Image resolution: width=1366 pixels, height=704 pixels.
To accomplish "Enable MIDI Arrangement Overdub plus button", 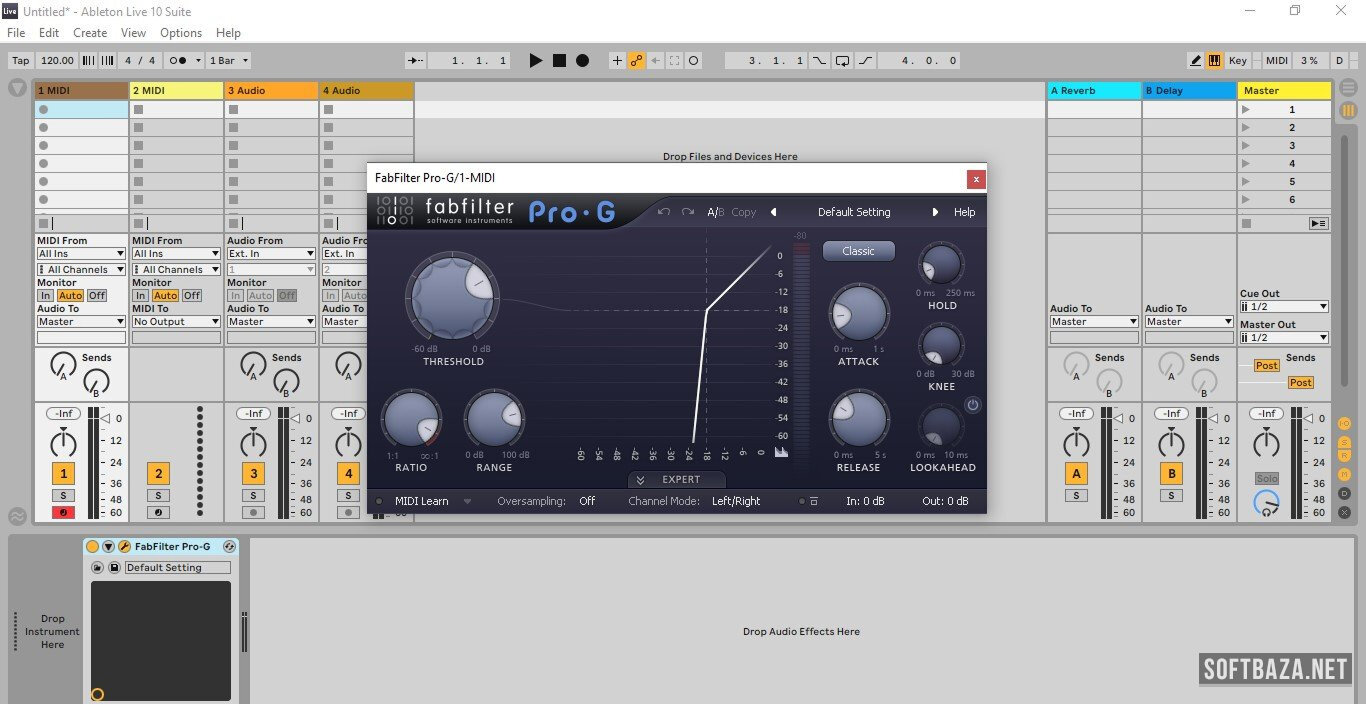I will (617, 60).
